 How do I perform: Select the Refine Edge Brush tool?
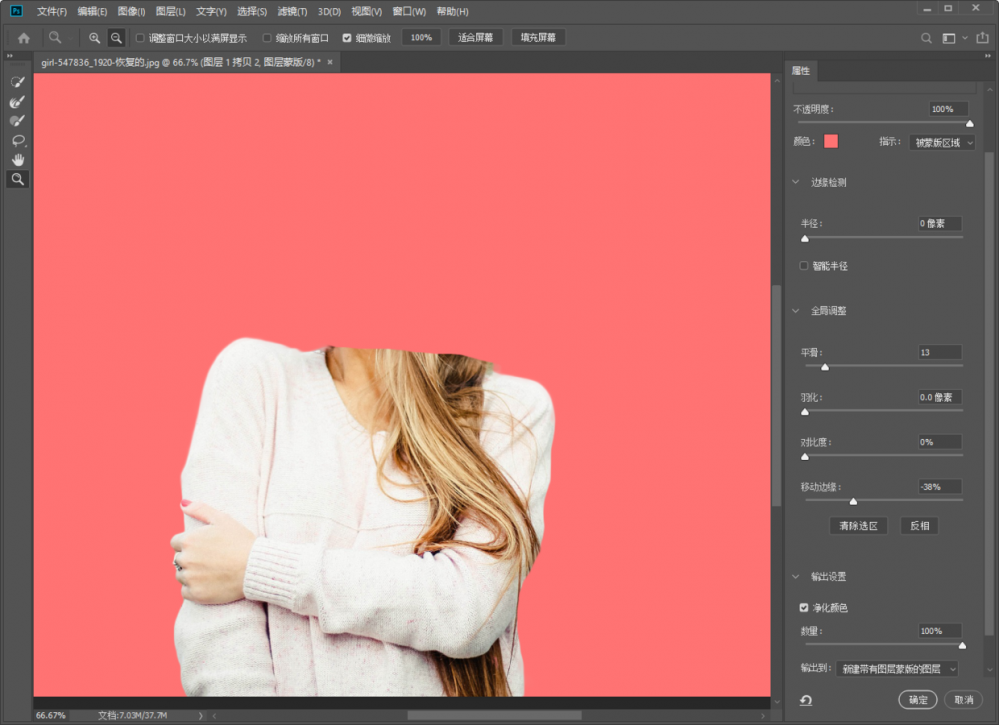coord(17,101)
